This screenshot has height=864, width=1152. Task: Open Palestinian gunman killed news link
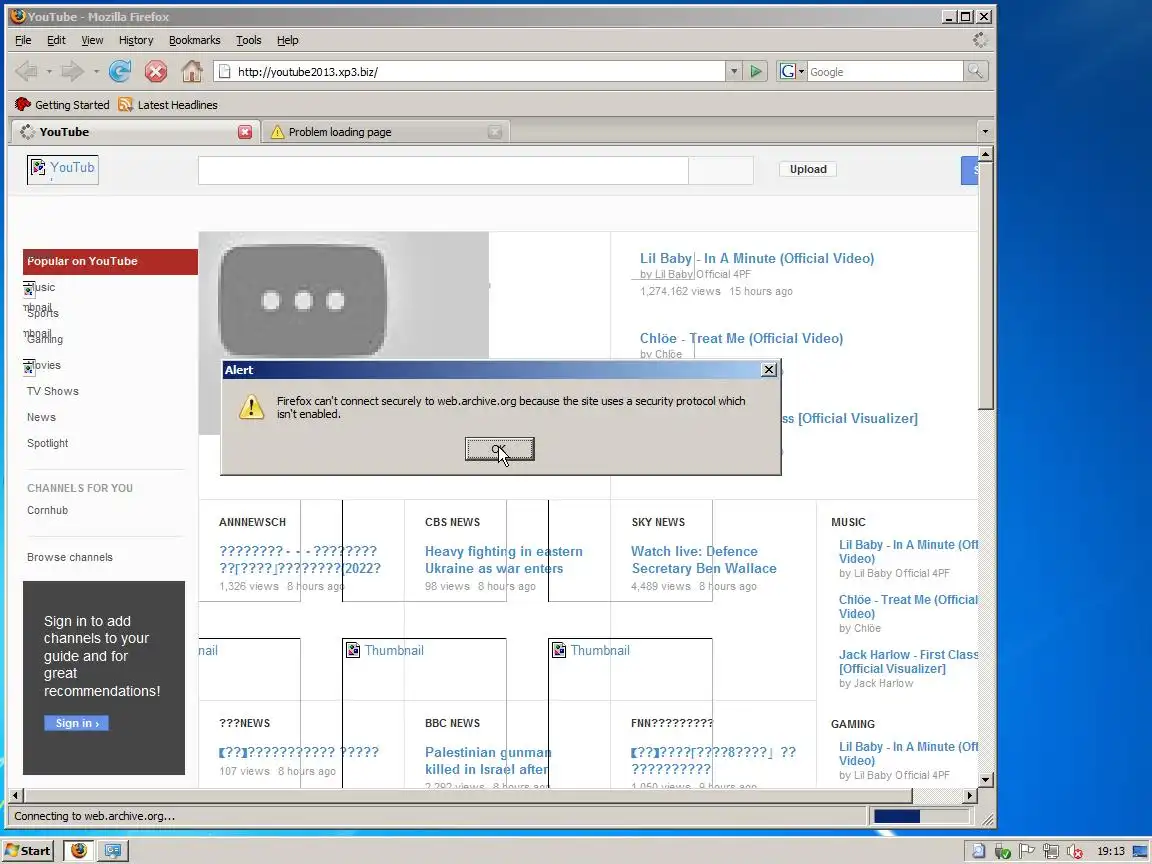pyautogui.click(x=488, y=760)
